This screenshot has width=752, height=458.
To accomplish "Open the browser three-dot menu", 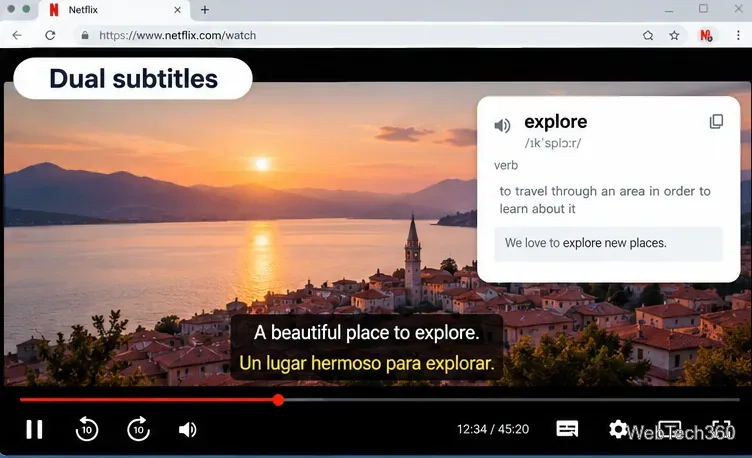I will tap(738, 35).
